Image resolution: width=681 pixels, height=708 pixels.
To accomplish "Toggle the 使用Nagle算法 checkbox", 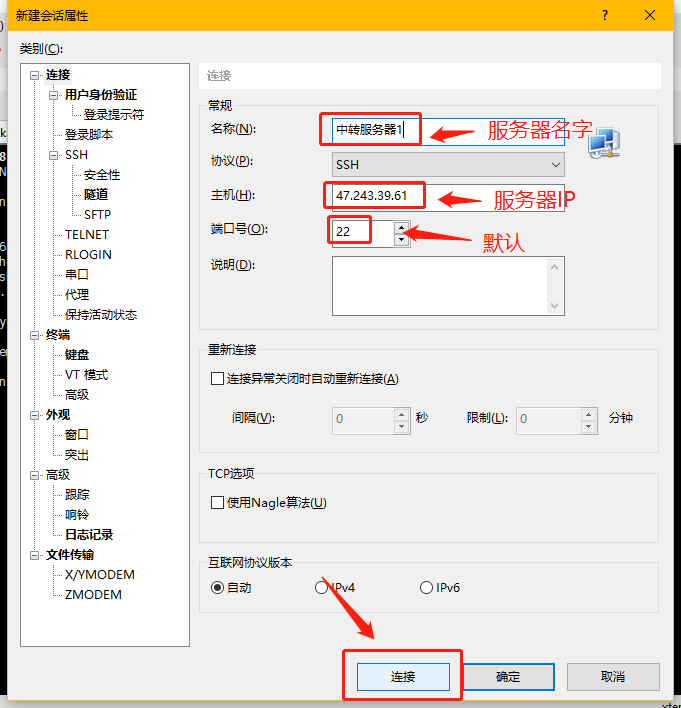I will [217, 503].
